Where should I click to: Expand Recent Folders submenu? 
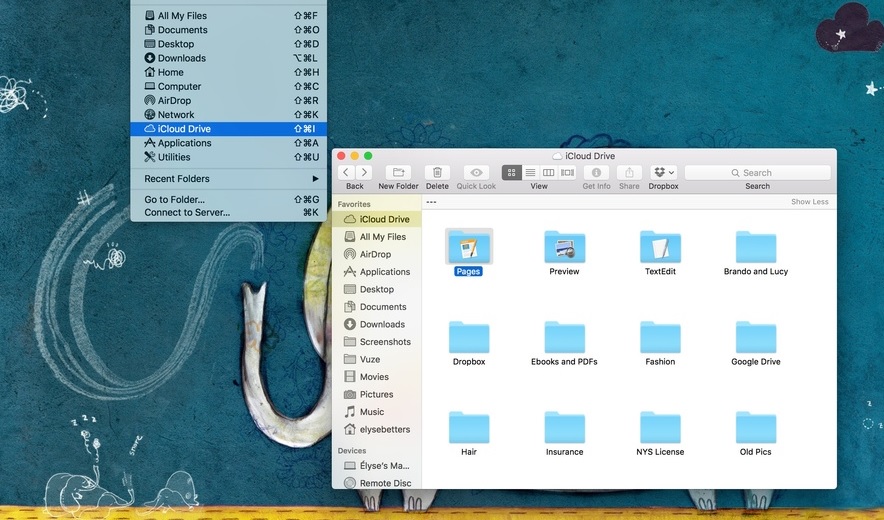coord(228,179)
